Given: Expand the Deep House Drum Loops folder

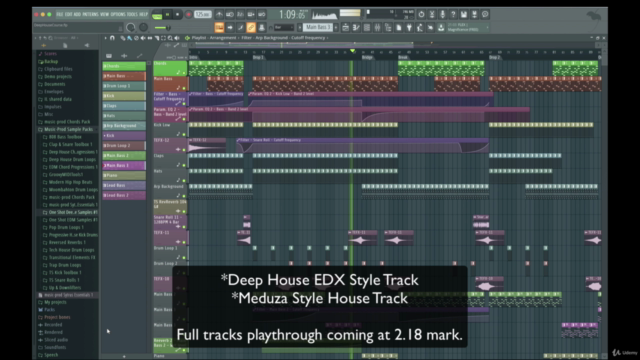Looking at the screenshot, I should [x=72, y=160].
